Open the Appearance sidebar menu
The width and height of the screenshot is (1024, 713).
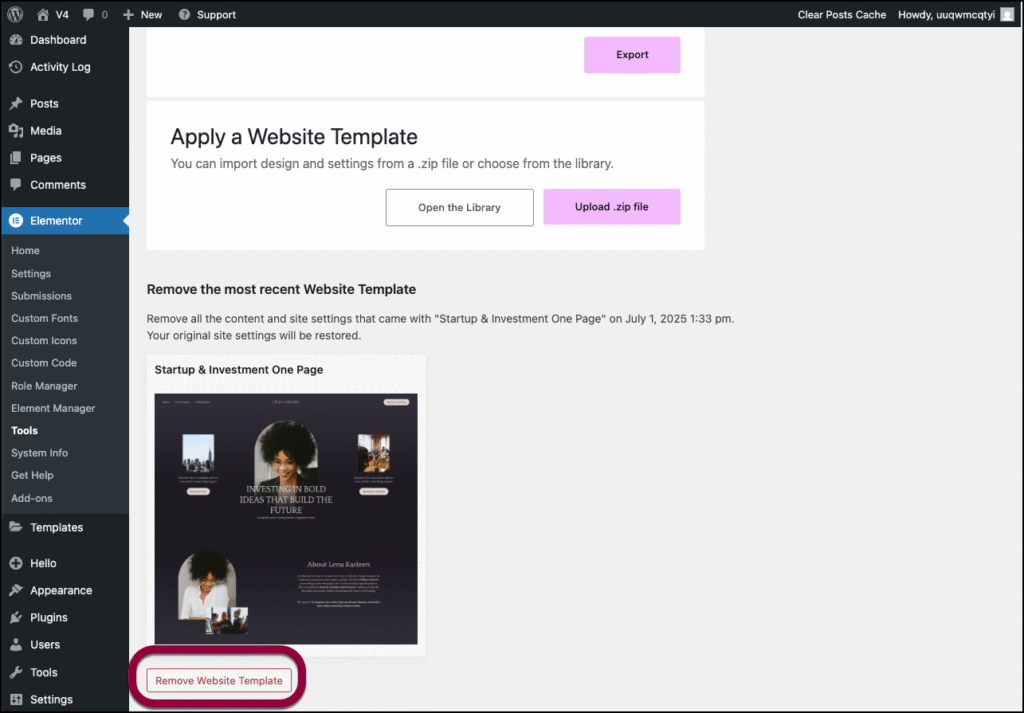pyautogui.click(x=60, y=591)
